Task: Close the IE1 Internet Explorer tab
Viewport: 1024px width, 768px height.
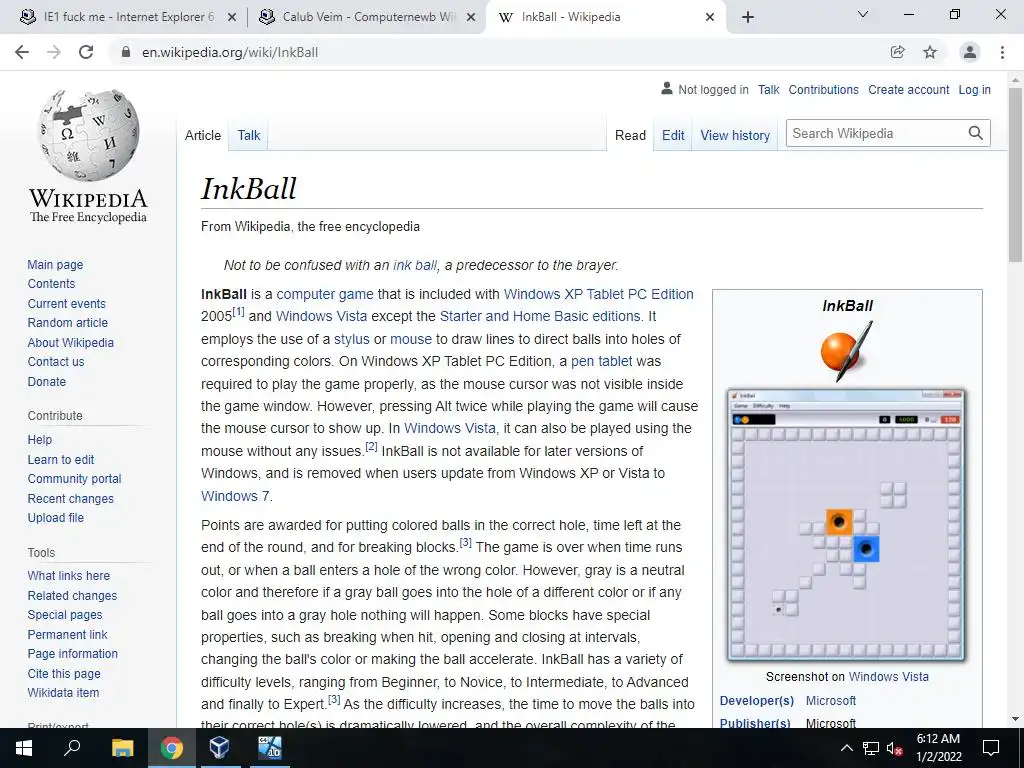Action: pos(232,18)
